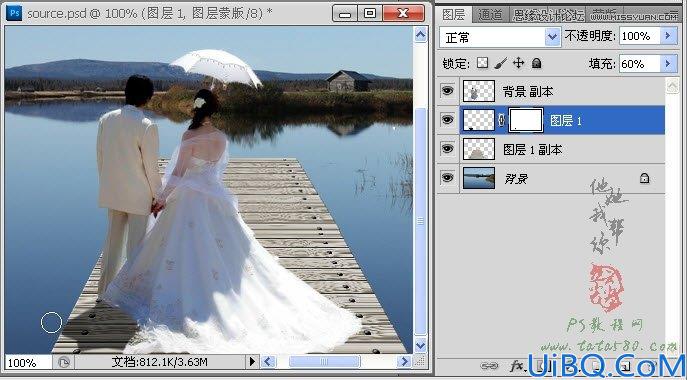The height and width of the screenshot is (380, 687).
Task: Click the 背景 layer name
Action: 516,178
